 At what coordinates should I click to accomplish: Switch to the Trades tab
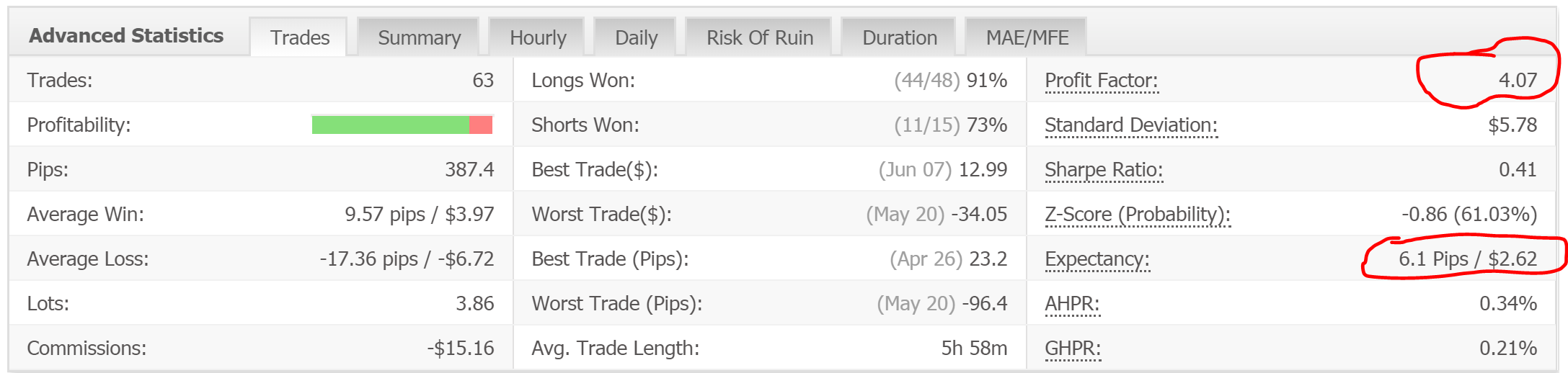point(299,37)
